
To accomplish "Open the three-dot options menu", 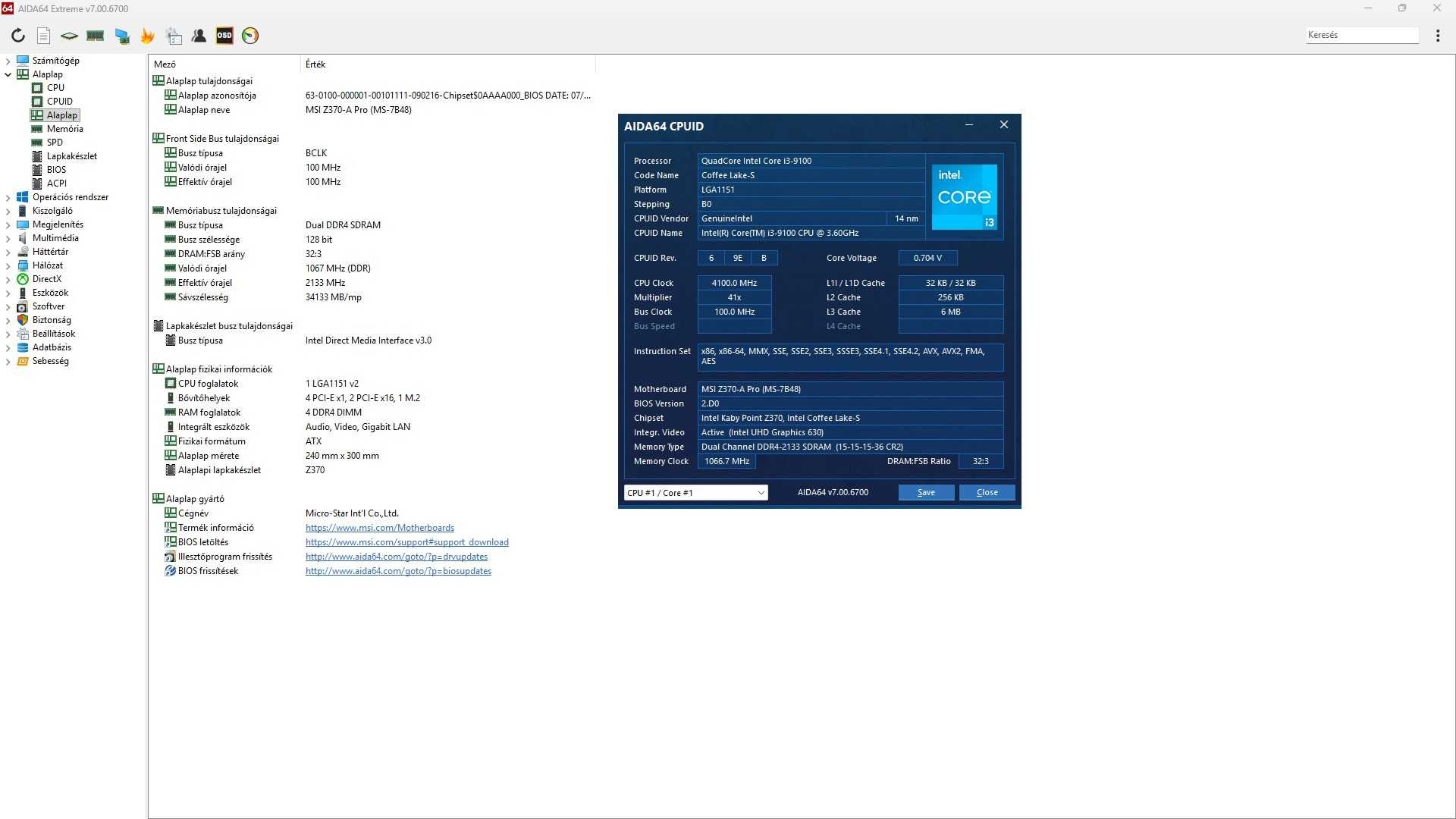I will point(1437,36).
